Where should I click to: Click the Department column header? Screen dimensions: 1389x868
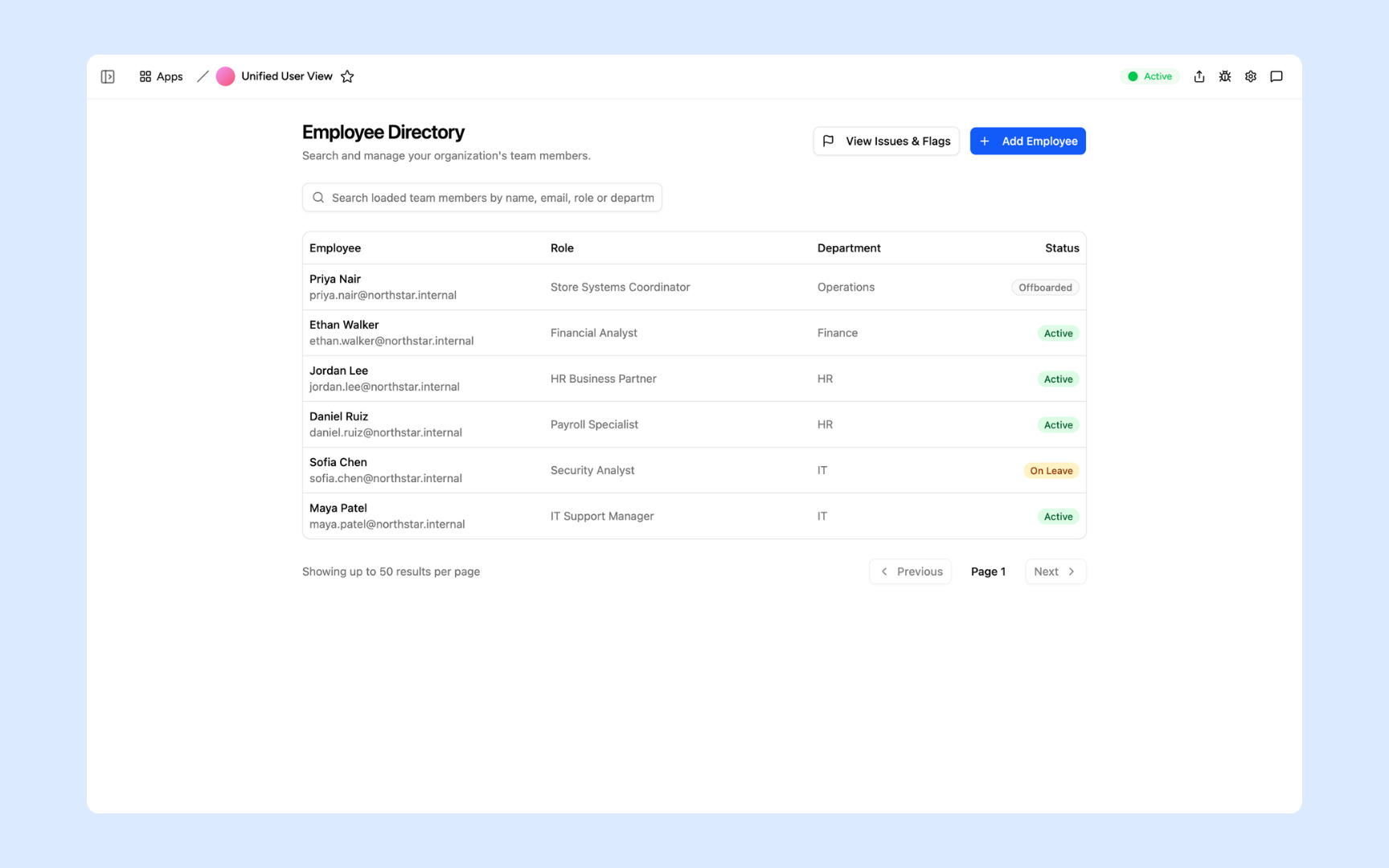[849, 248]
